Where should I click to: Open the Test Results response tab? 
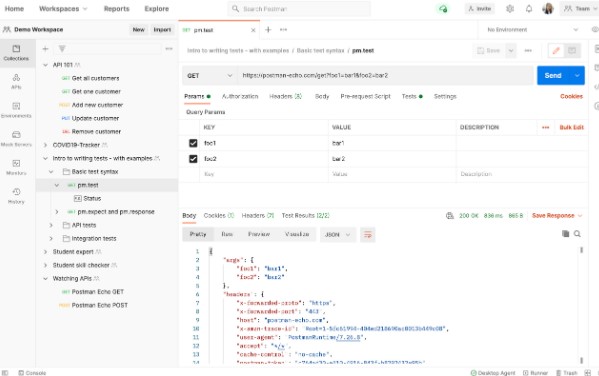pyautogui.click(x=305, y=216)
